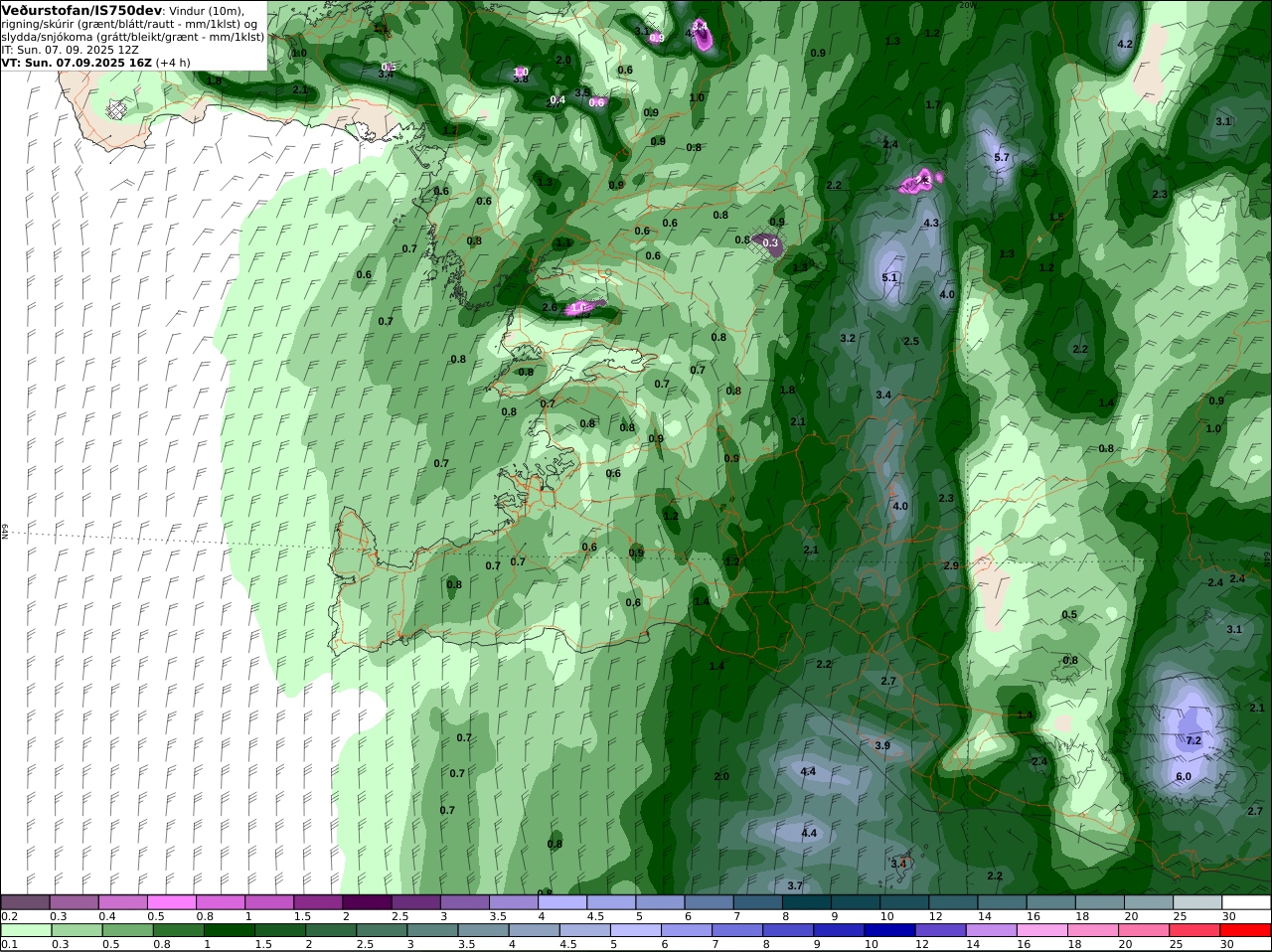Click the 0.5 value on the eastern light-green band
The height and width of the screenshot is (952, 1272).
(1069, 615)
